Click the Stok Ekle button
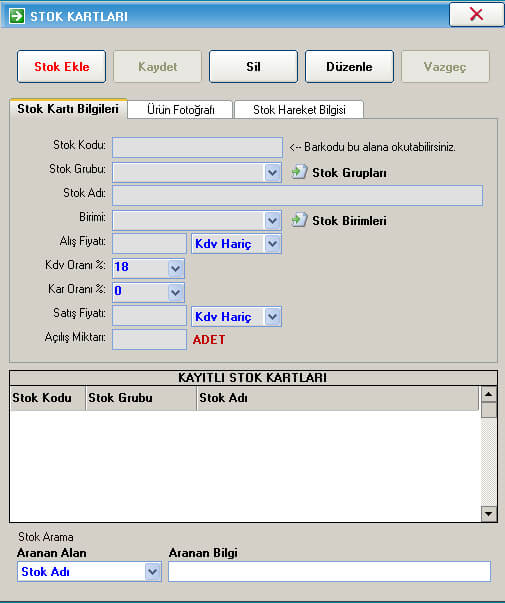Viewport: 505px width, 603px height. point(62,67)
